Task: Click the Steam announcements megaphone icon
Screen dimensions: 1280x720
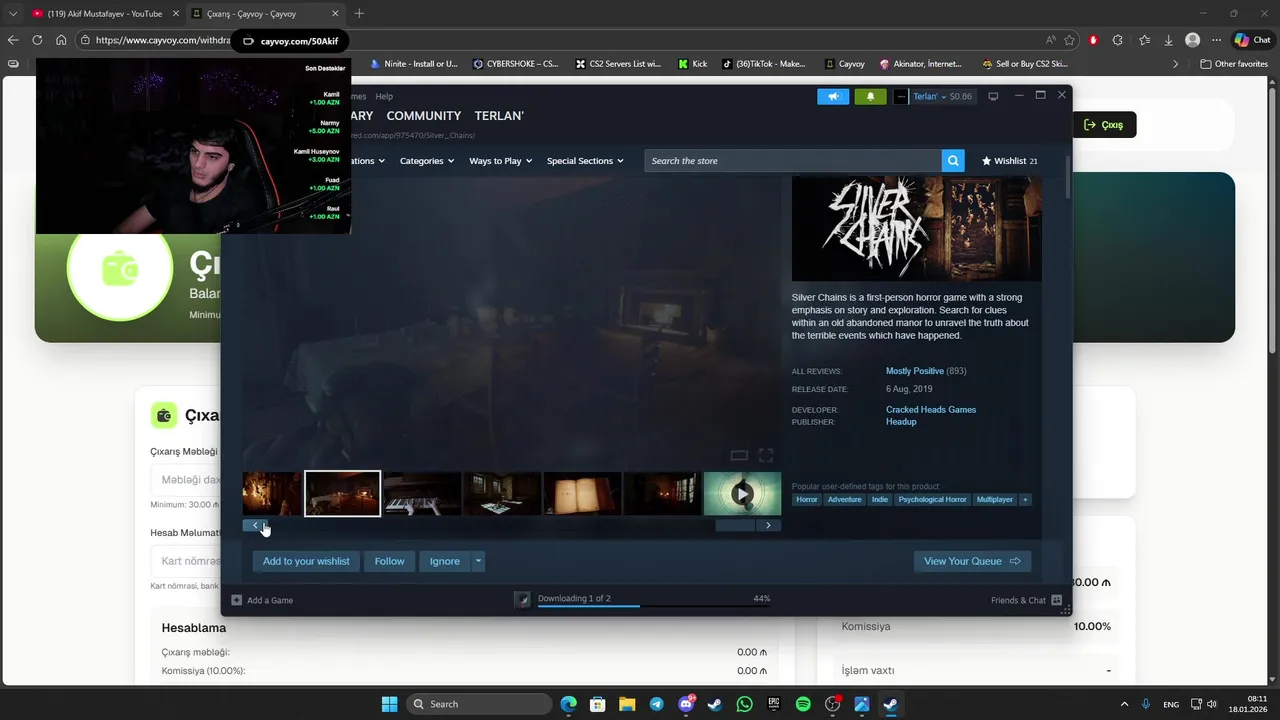Action: (x=832, y=97)
